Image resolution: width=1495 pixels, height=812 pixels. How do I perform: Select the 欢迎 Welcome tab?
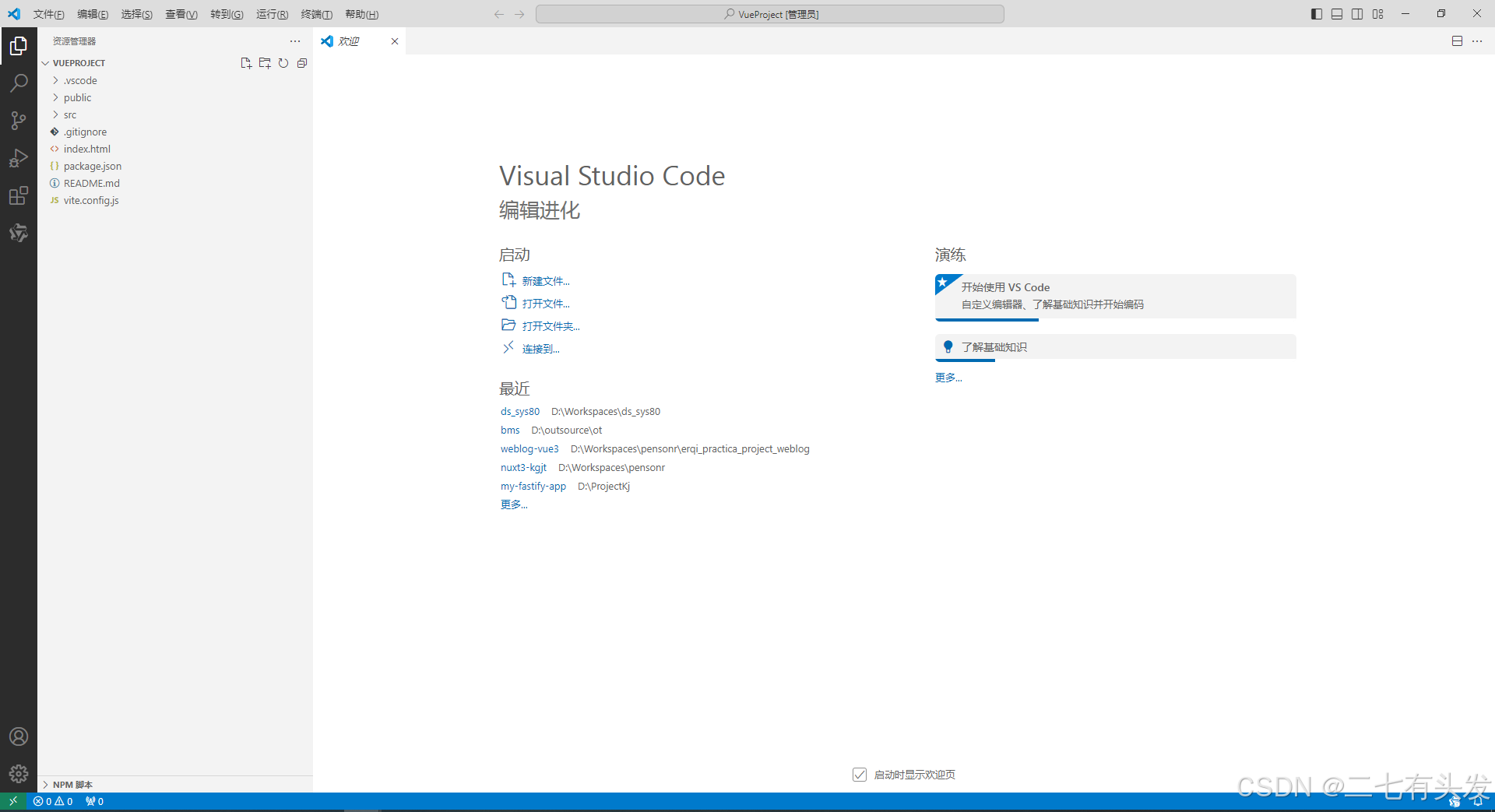pyautogui.click(x=360, y=41)
